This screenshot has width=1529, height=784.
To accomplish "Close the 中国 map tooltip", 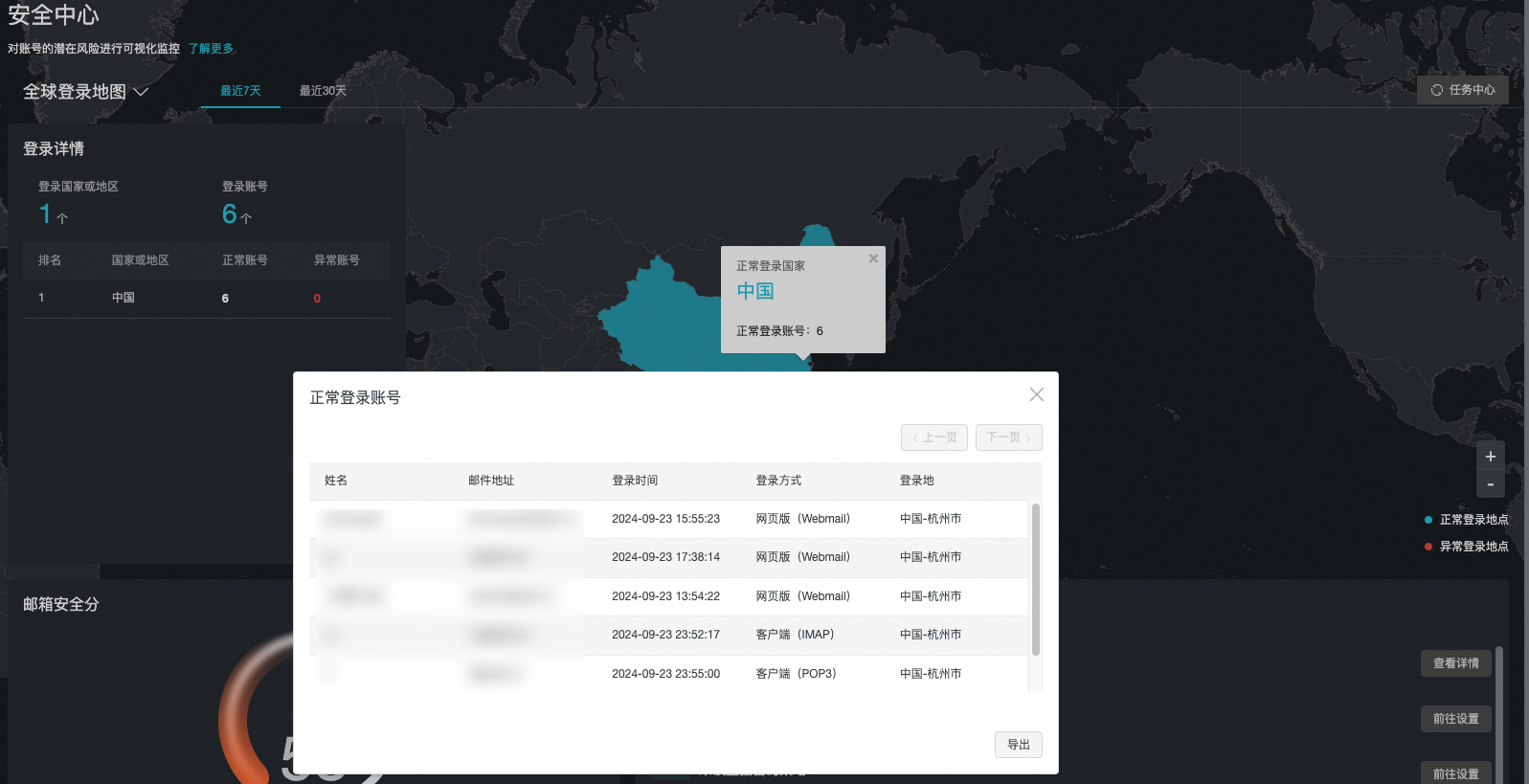I will click(873, 258).
